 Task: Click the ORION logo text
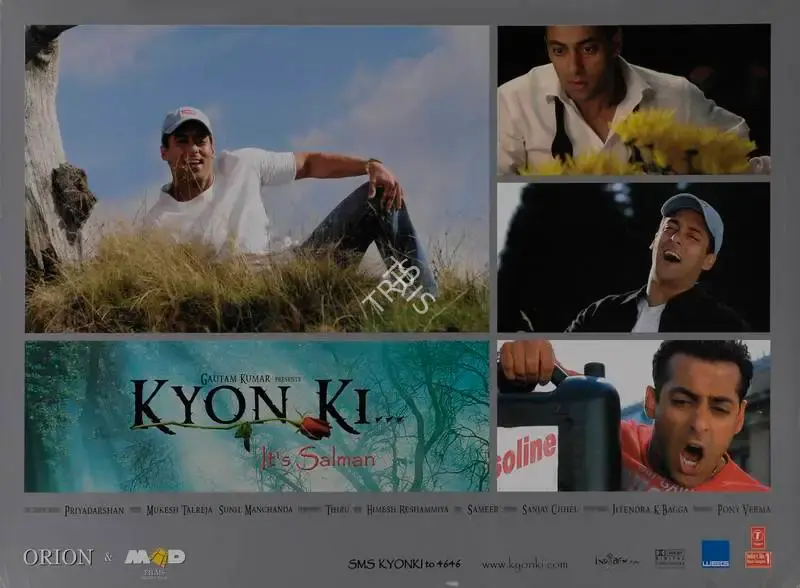[x=58, y=557]
